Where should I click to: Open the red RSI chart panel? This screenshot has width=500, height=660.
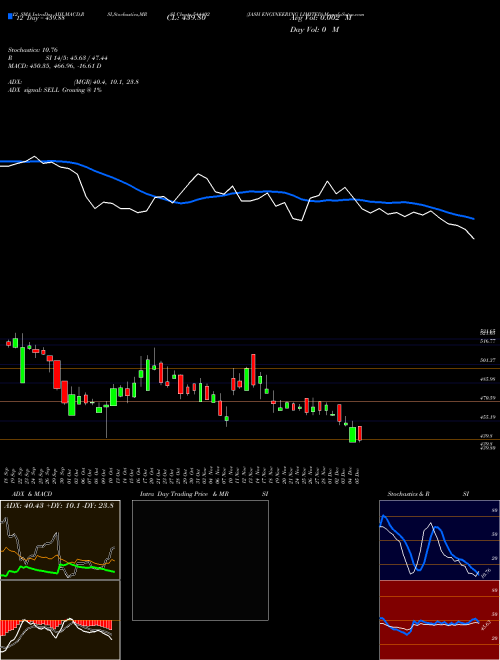tap(439, 620)
